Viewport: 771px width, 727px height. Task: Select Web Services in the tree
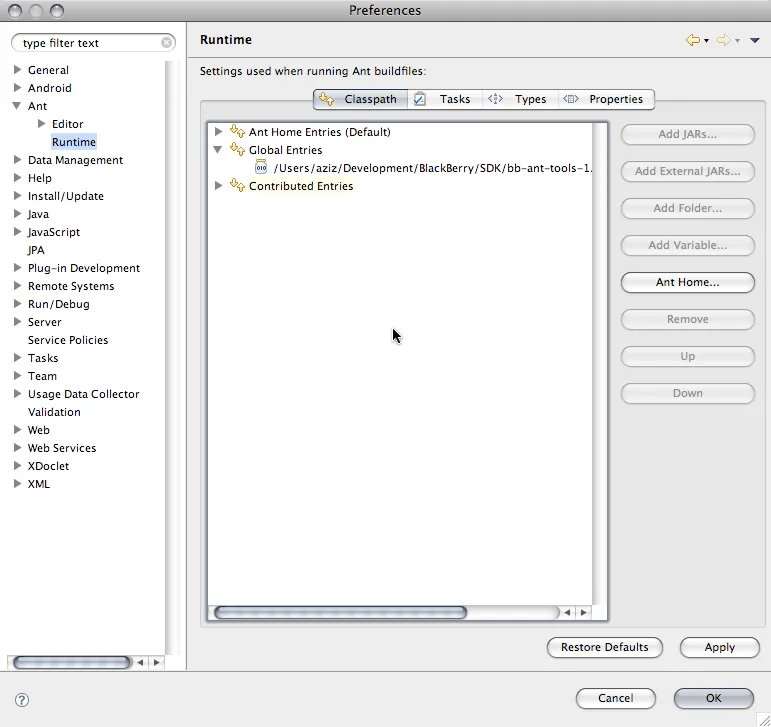point(62,448)
